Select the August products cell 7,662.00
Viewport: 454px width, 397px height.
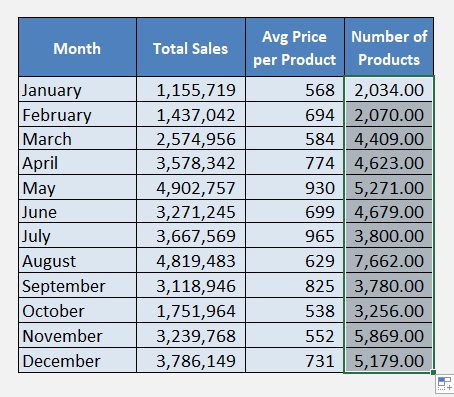(389, 260)
